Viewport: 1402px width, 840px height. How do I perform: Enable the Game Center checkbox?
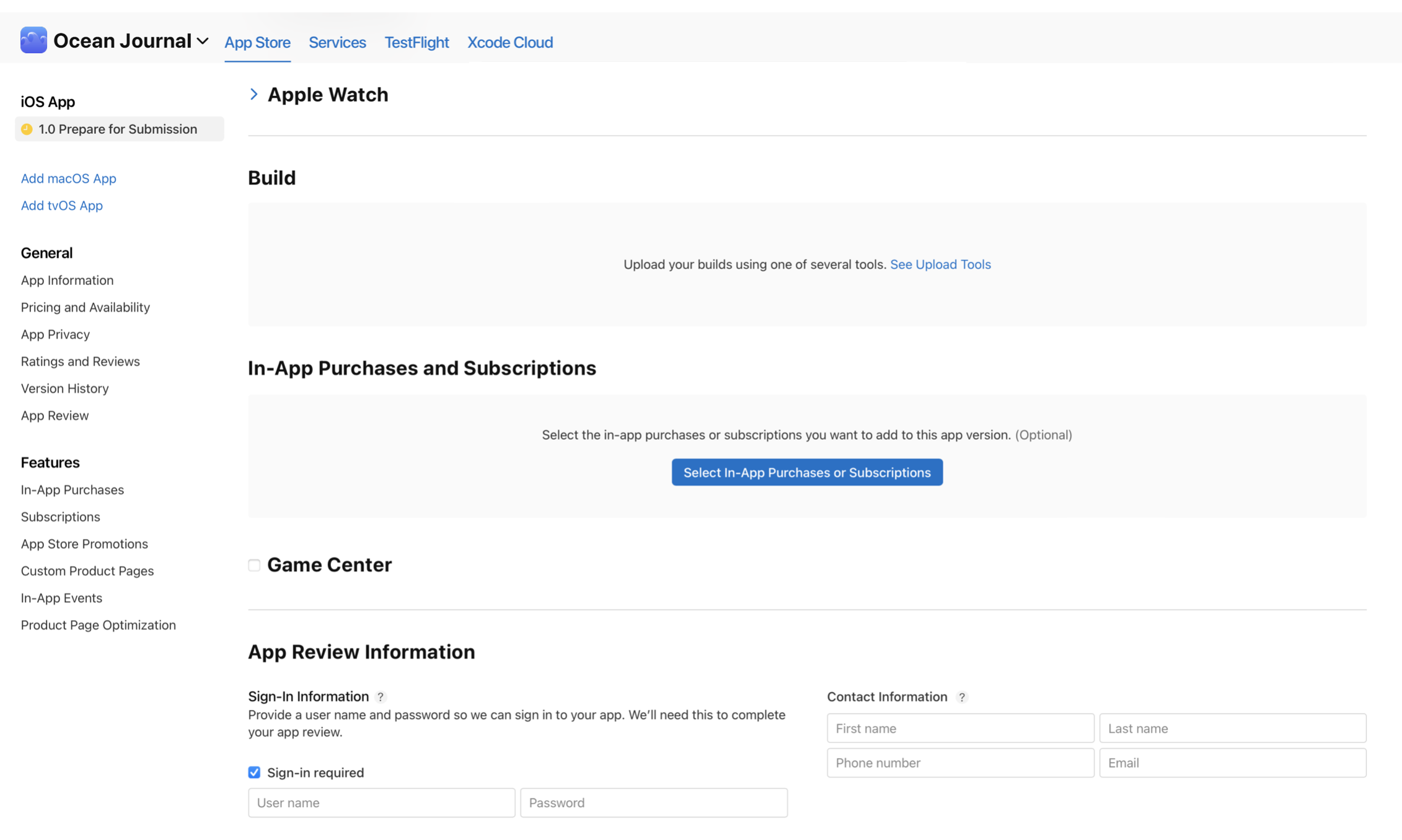[254, 565]
